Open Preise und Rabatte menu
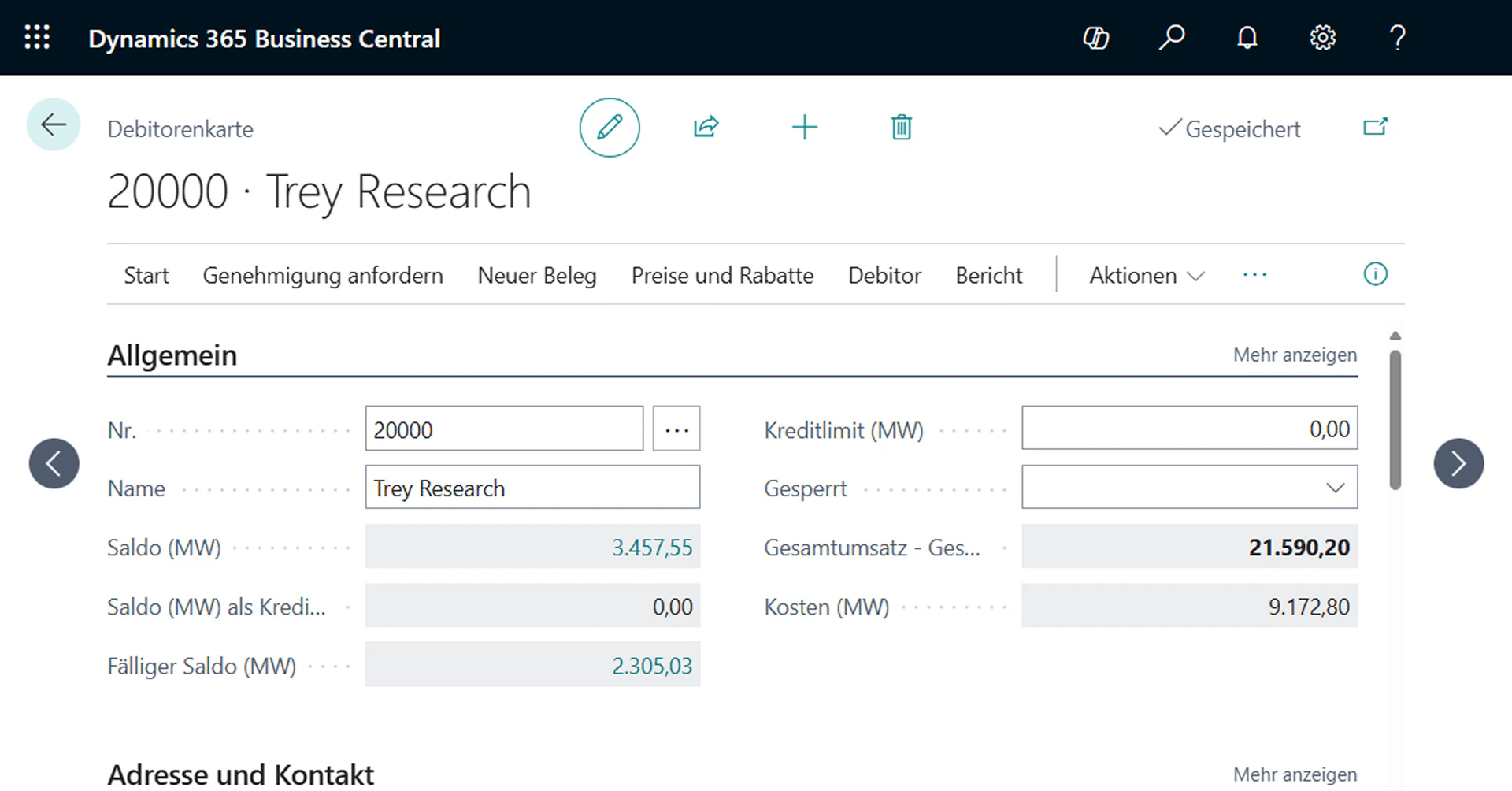Image resolution: width=1512 pixels, height=791 pixels. (722, 275)
